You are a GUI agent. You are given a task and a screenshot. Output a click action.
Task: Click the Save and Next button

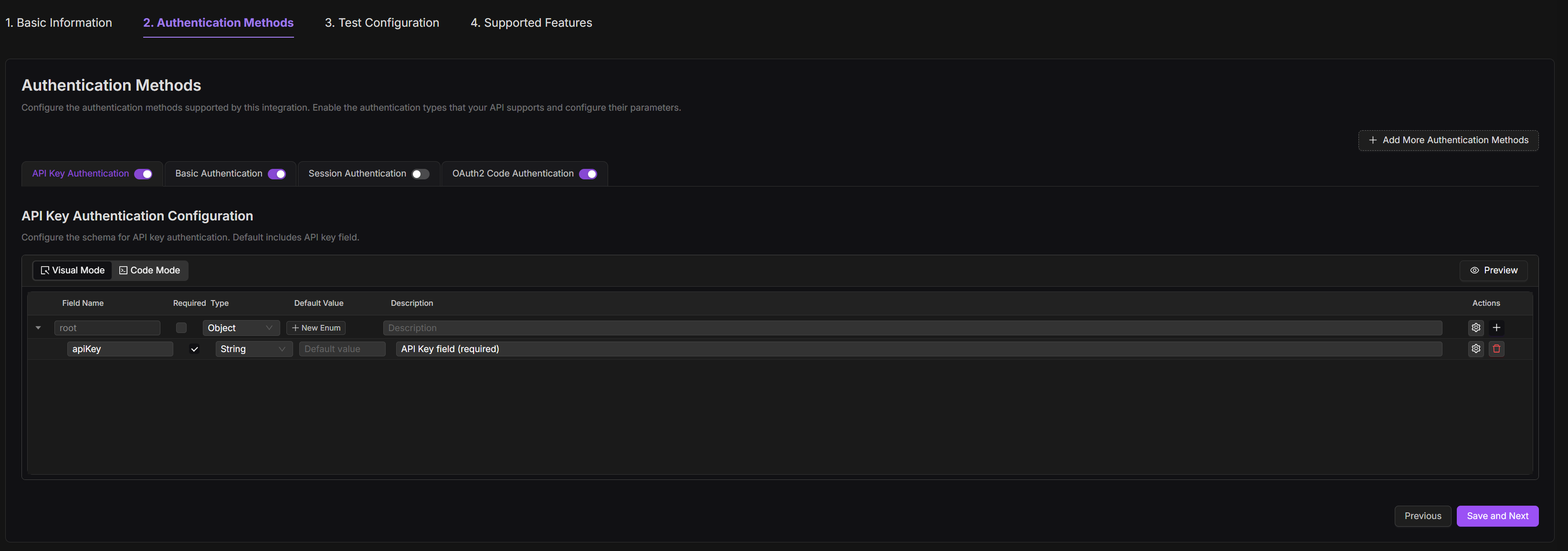(1497, 516)
